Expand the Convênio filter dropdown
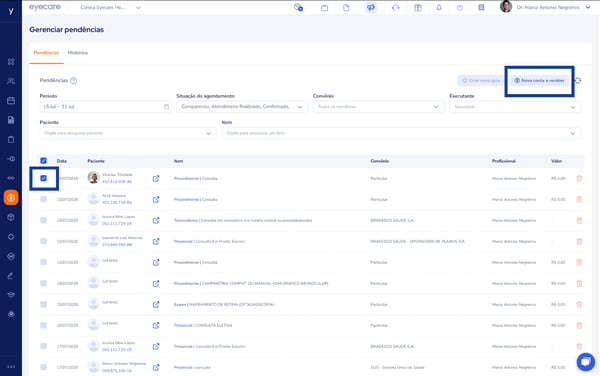This screenshot has width=600, height=376. pos(378,107)
